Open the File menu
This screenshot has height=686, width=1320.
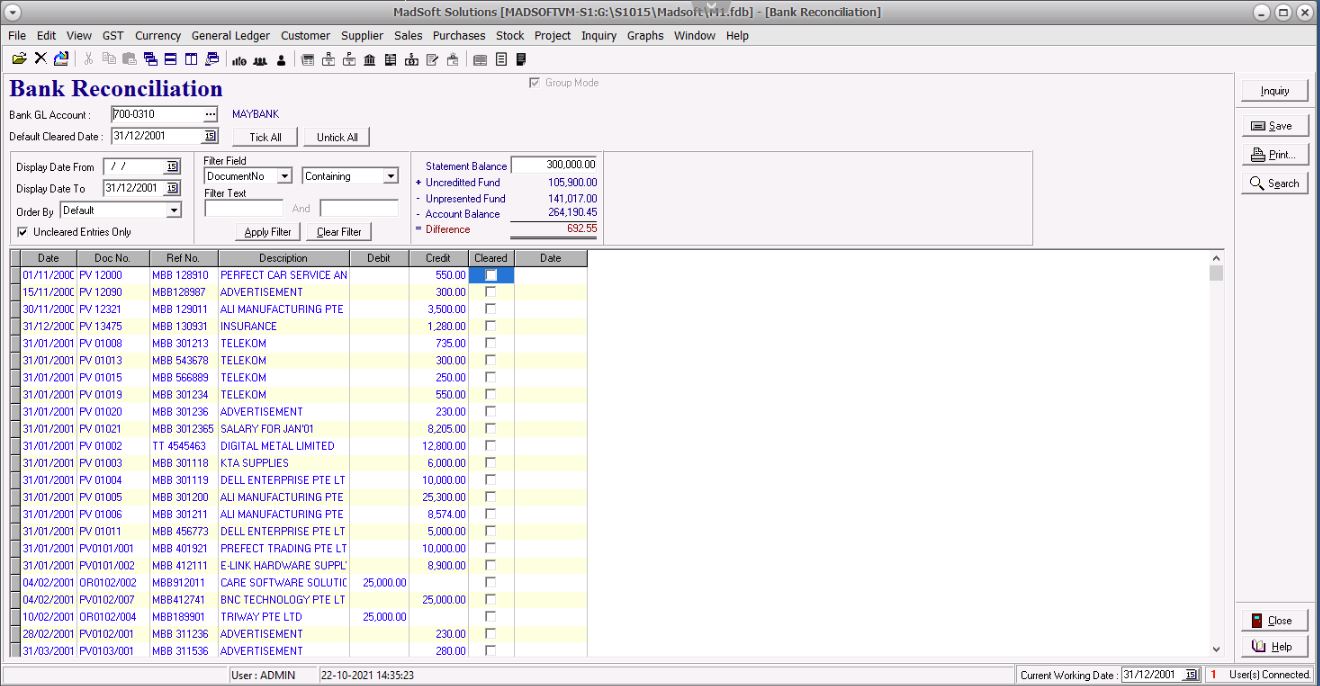[x=17, y=35]
